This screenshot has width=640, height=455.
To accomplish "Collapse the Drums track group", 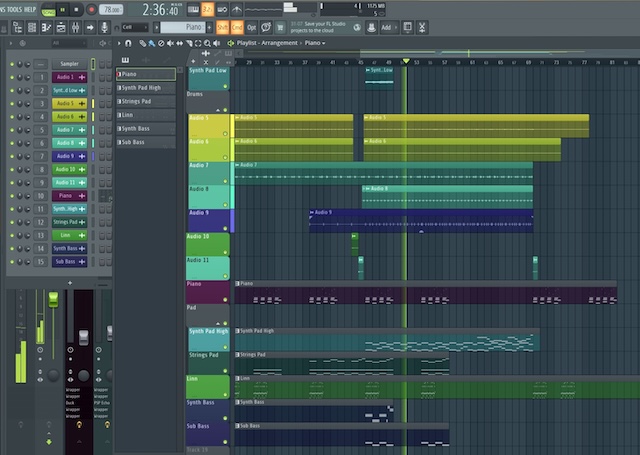I will pyautogui.click(x=218, y=110).
